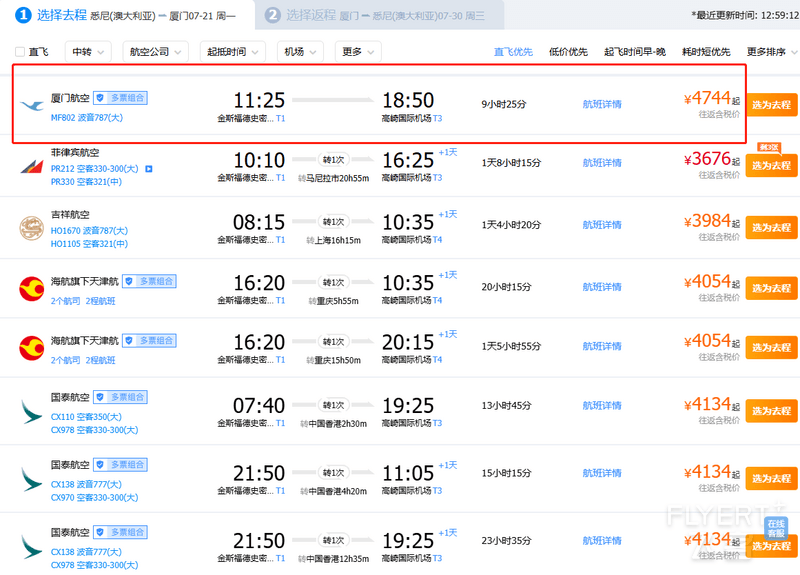Open 航班详情 for 15小时15分 flight
The width and height of the screenshot is (800, 575).
[602, 473]
